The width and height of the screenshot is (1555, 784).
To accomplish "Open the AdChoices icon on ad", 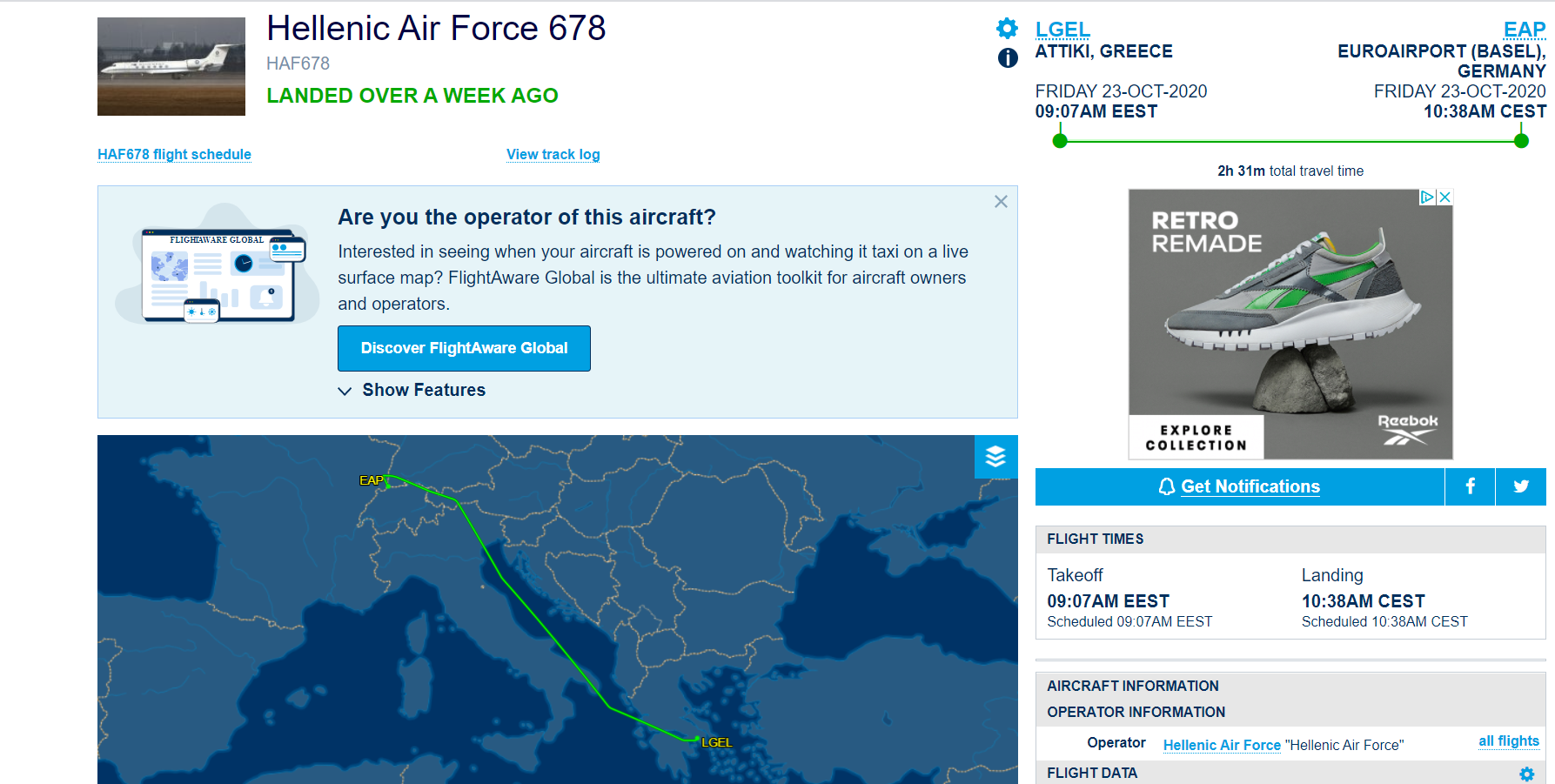I will pyautogui.click(x=1427, y=198).
